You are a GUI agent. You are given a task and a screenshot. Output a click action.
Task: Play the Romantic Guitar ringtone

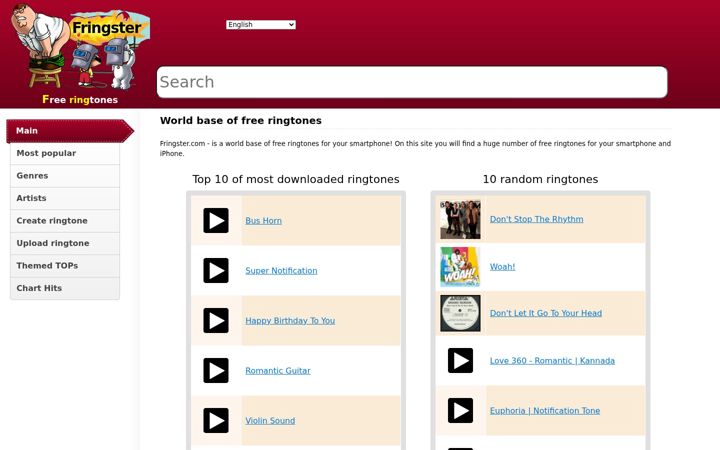coord(216,371)
